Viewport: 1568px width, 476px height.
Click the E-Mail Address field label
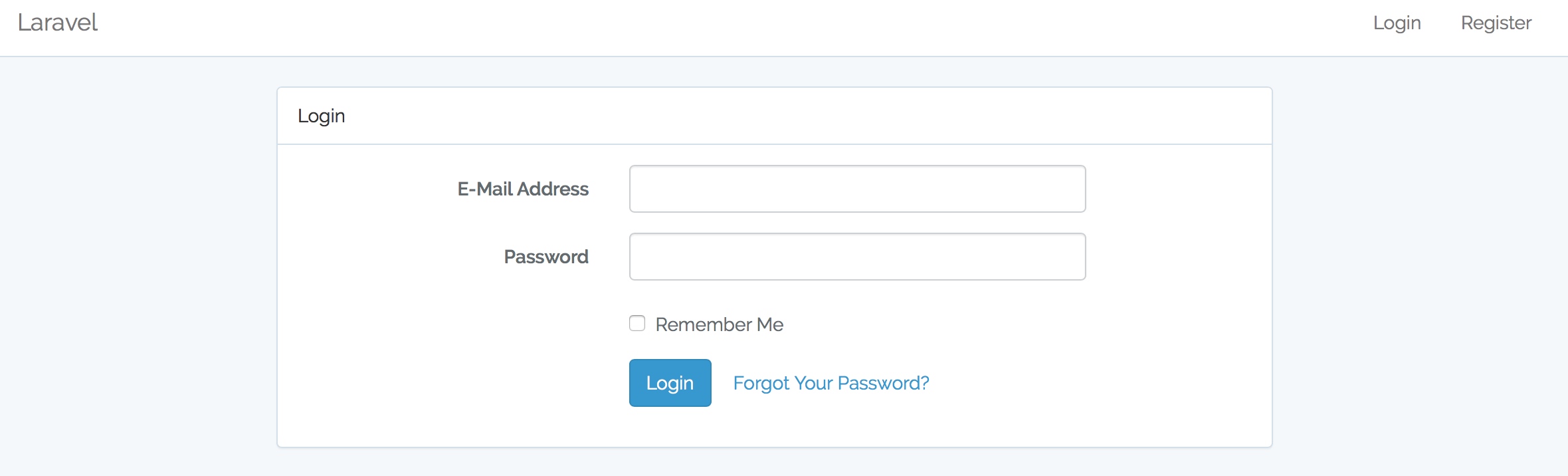[523, 189]
